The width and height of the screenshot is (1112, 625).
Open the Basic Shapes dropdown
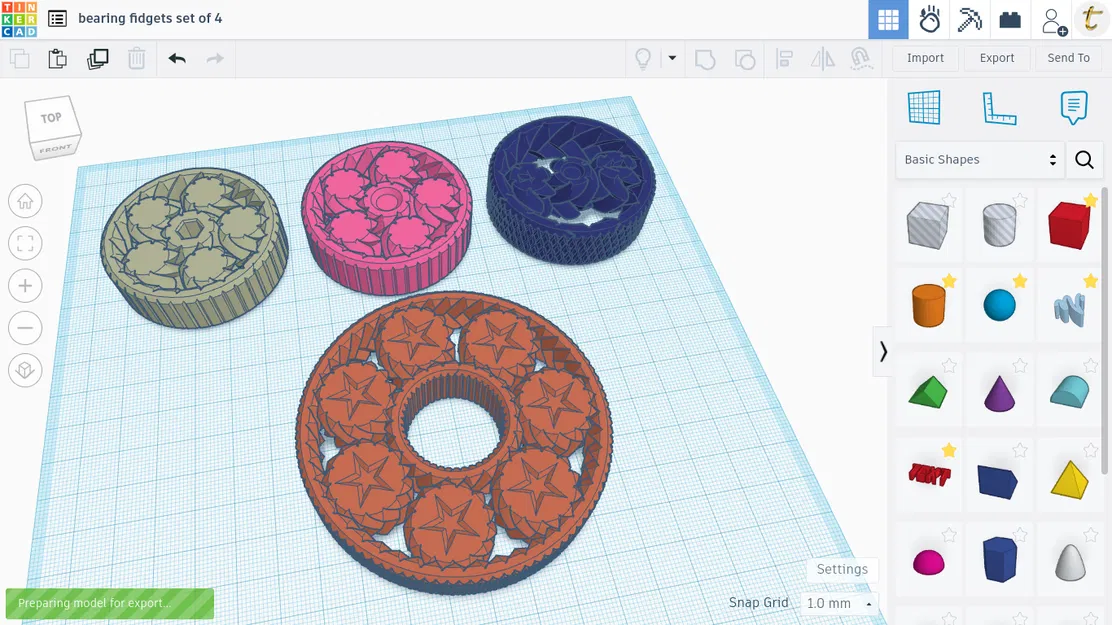980,160
